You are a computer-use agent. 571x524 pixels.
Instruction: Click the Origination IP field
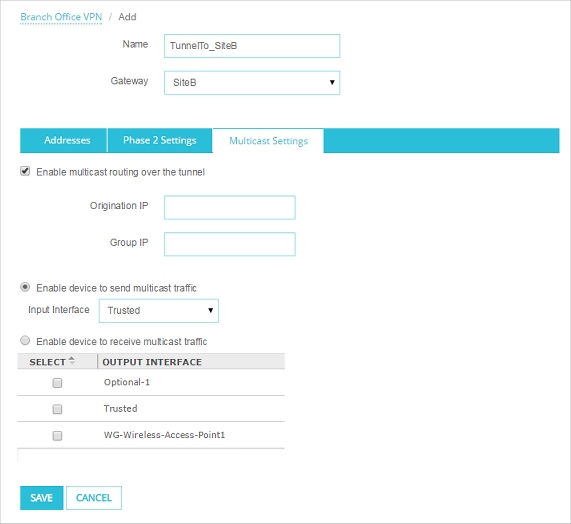pyautogui.click(x=230, y=208)
